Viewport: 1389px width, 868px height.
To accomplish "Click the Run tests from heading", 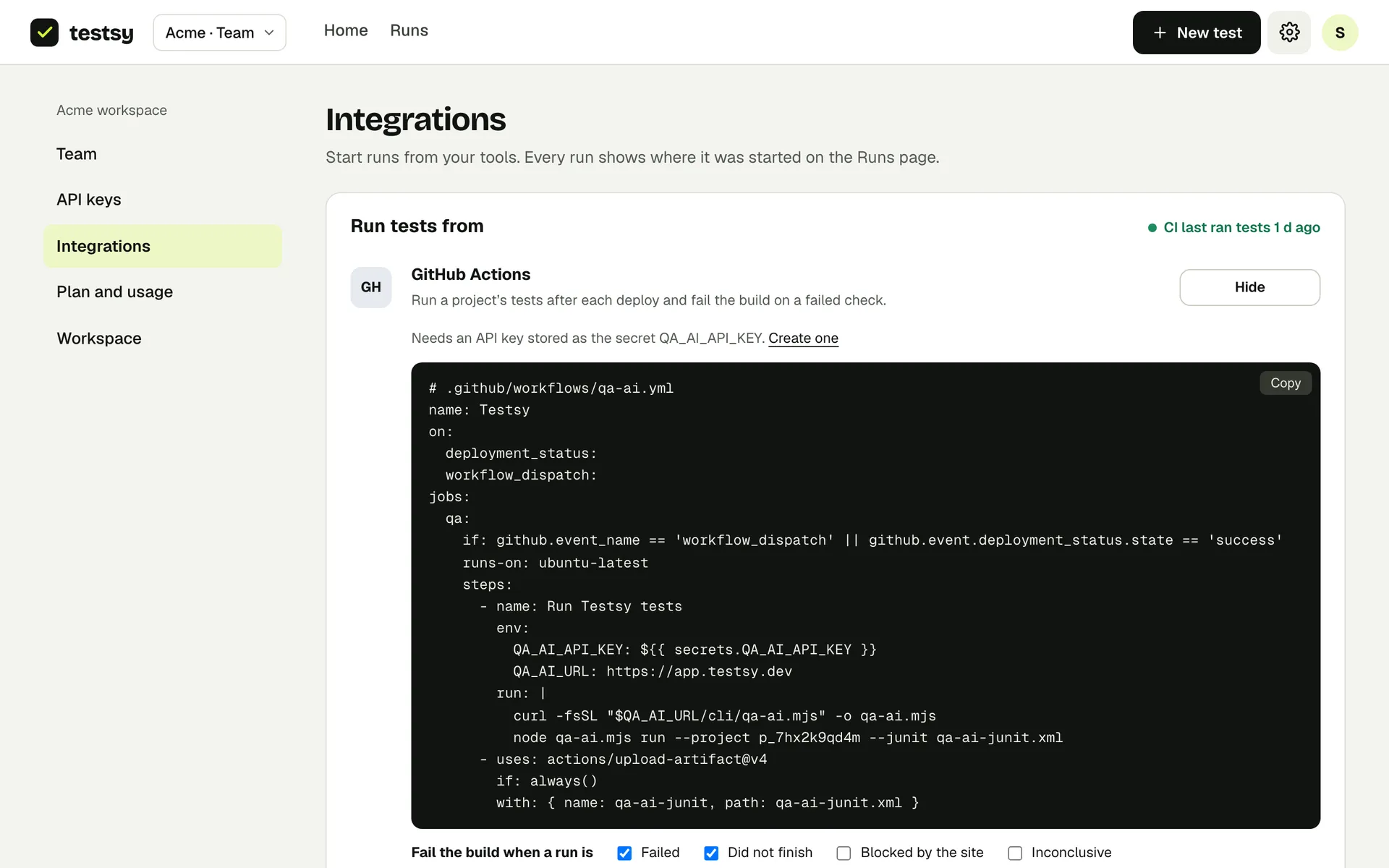I will point(417,226).
